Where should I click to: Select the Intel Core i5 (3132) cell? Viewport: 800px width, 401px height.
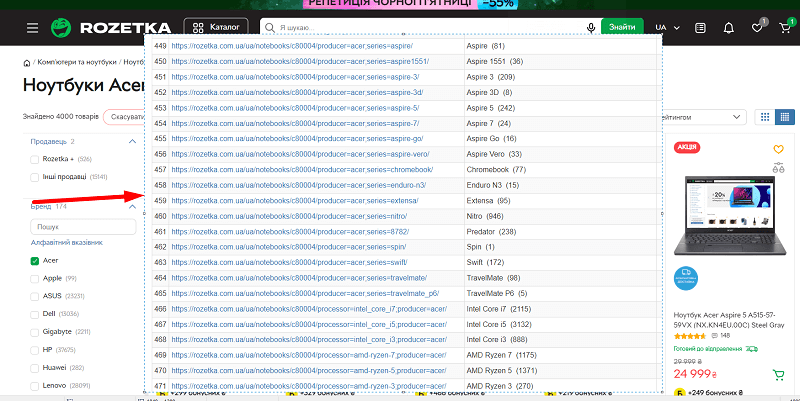pyautogui.click(x=560, y=324)
